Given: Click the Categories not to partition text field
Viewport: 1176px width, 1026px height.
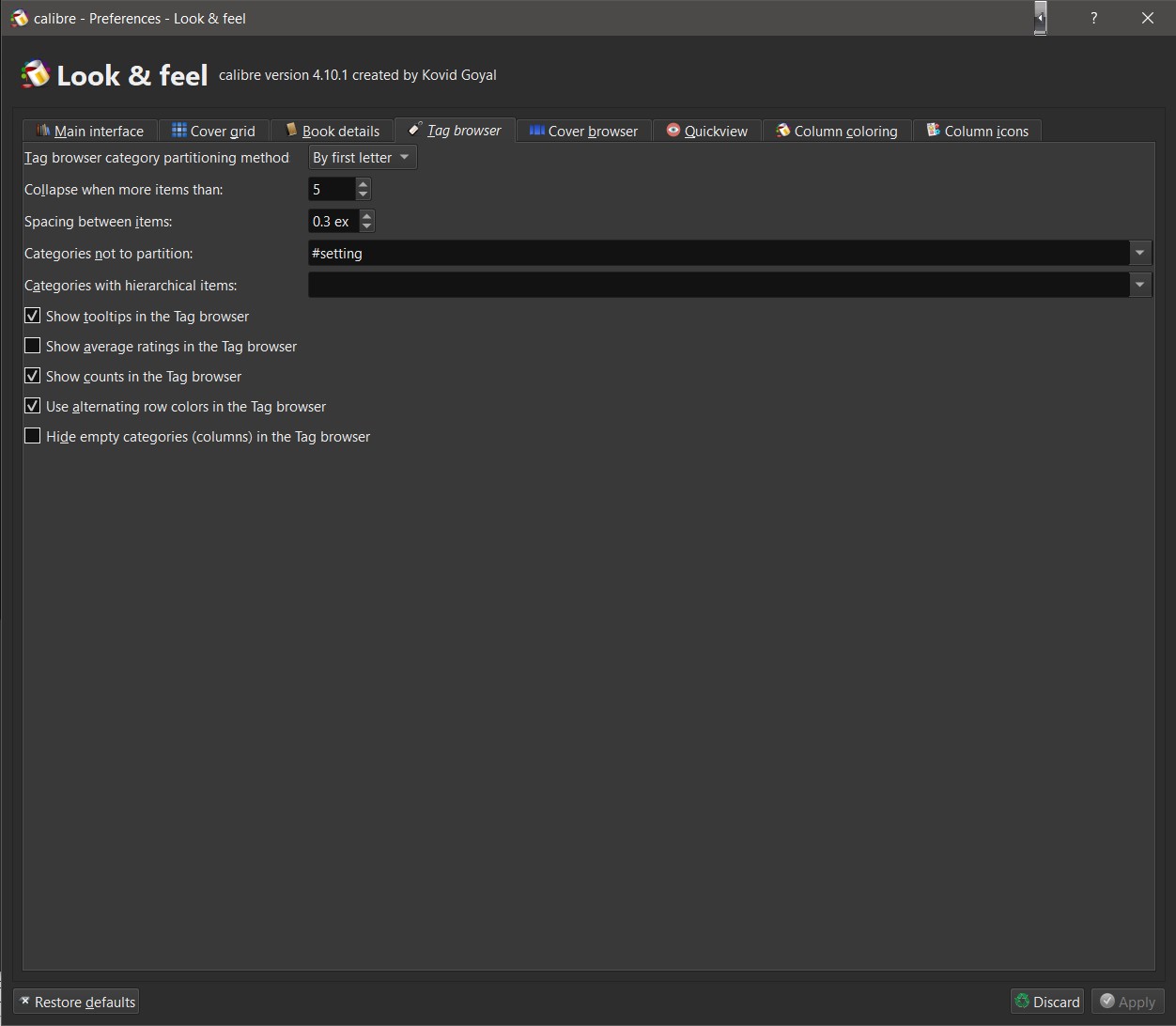Looking at the screenshot, I should tap(719, 253).
